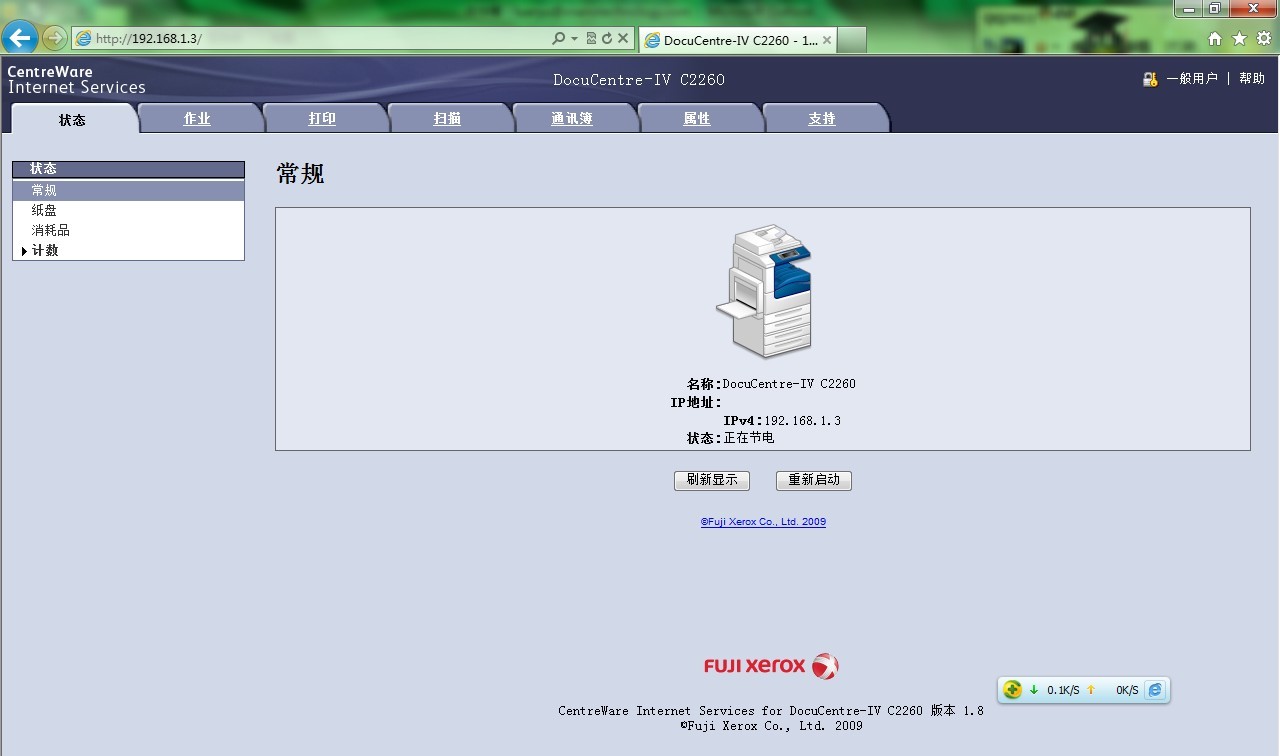1280x756 pixels.
Task: Click the IPv4 value 192.168.1.3
Action: [802, 421]
